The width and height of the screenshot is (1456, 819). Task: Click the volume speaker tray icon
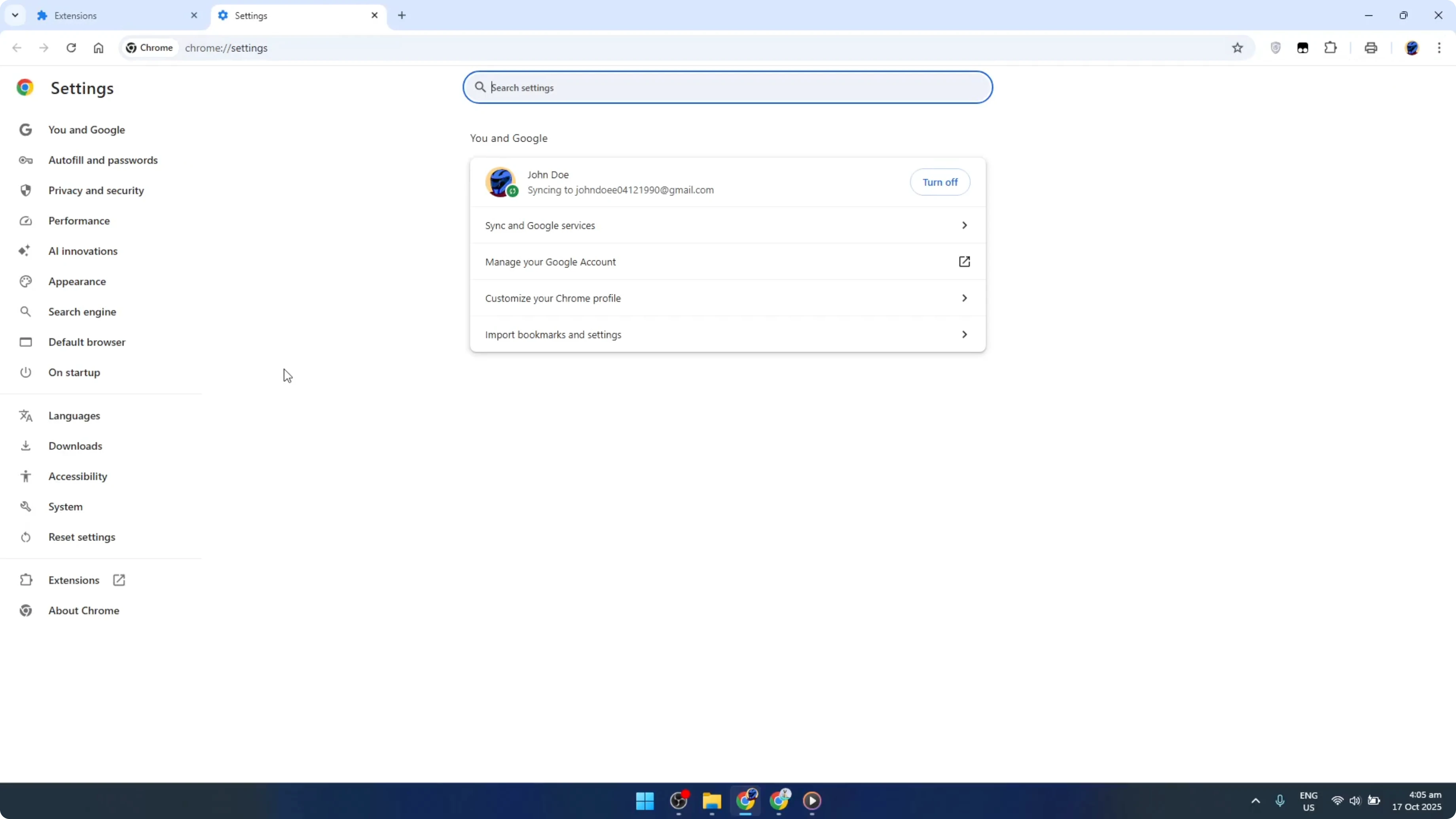coord(1355,801)
